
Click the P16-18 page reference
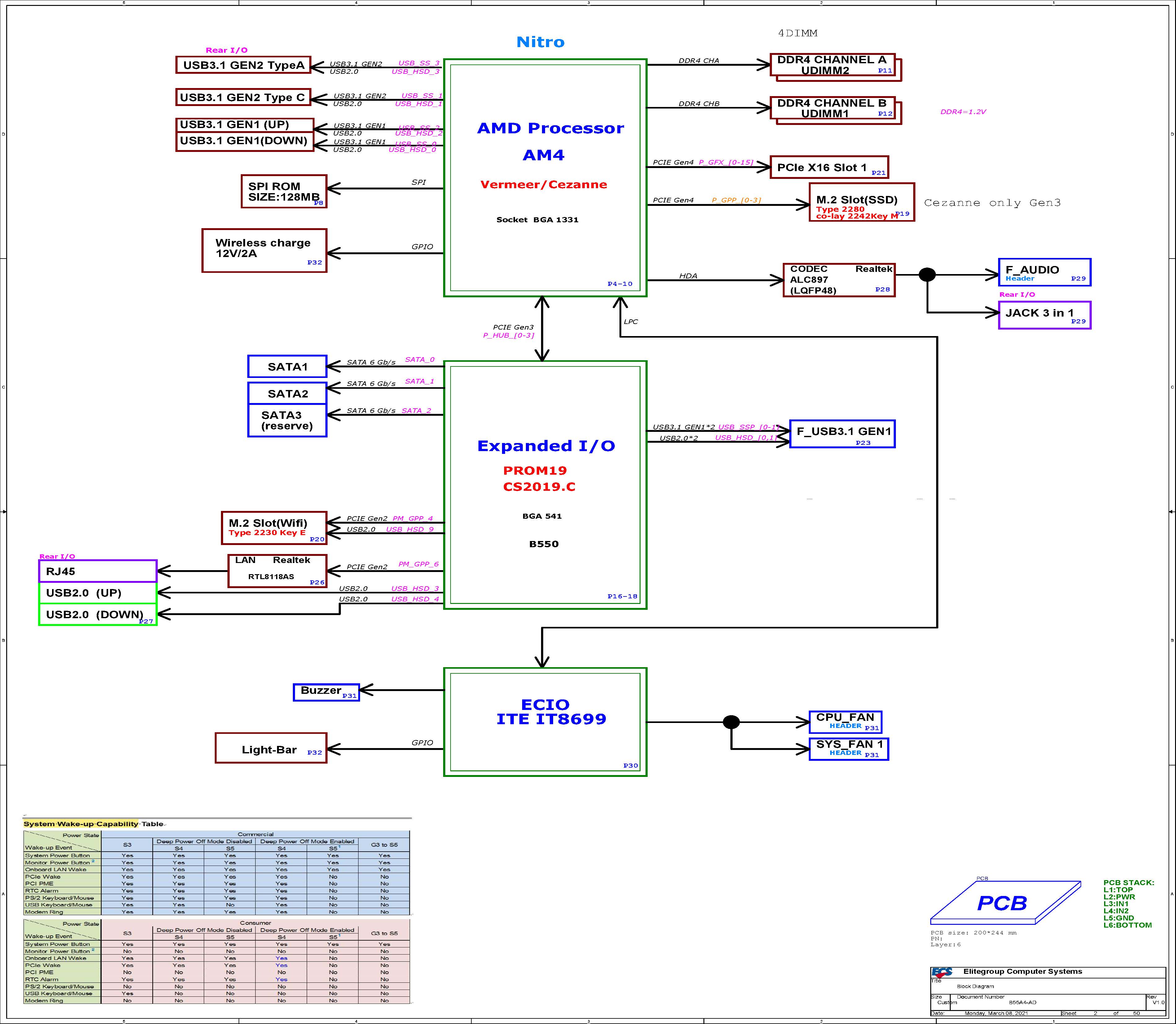pyautogui.click(x=622, y=596)
